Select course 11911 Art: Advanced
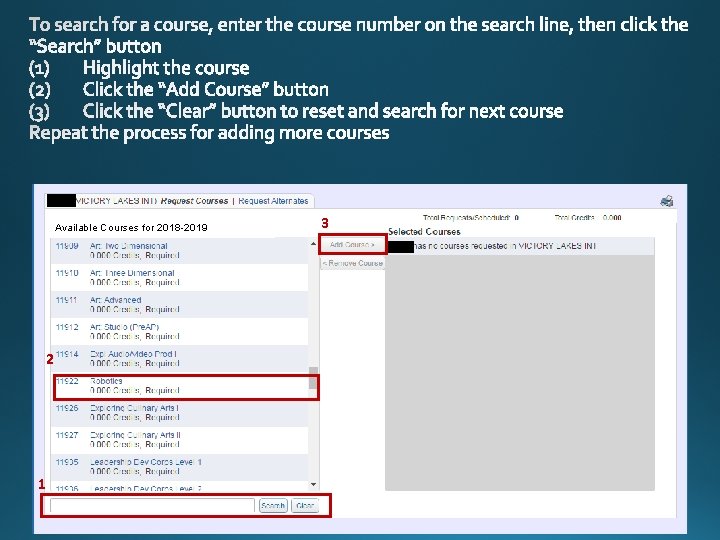Viewport: 720px width, 540px height. coord(180,304)
